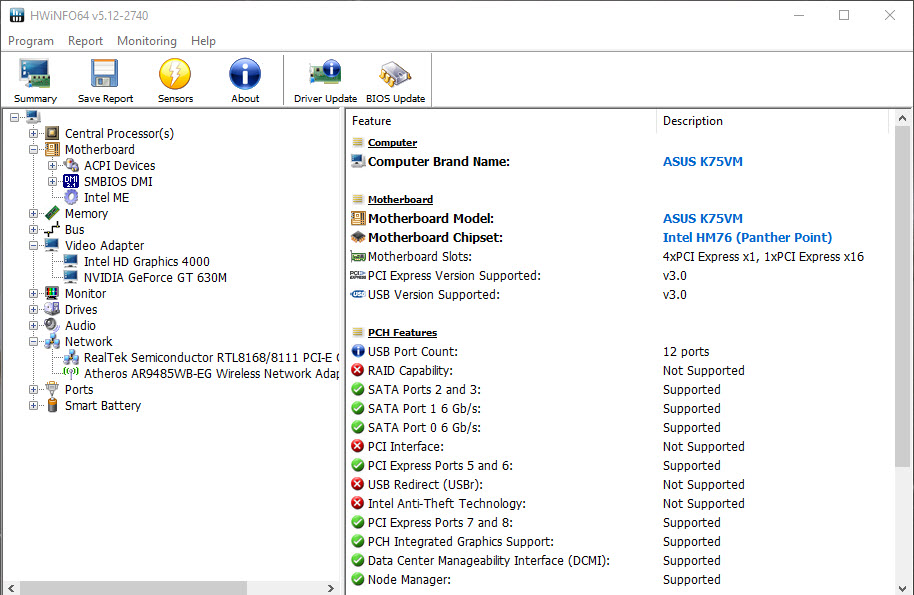This screenshot has height=595, width=914.
Task: Select the USB Redirect (USBr) row
Action: click(619, 484)
